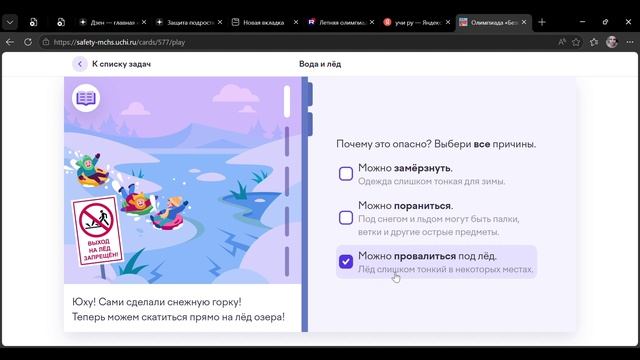Click the text 'Одежда слишком тонкая для зимы'
640x360 pixels.
431,181
